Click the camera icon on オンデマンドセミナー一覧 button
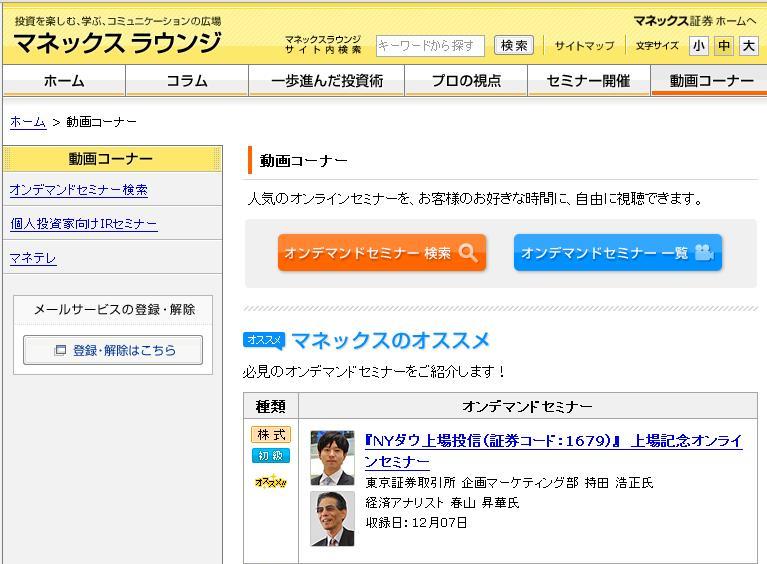The width and height of the screenshot is (767, 564). pyautogui.click(x=704, y=252)
